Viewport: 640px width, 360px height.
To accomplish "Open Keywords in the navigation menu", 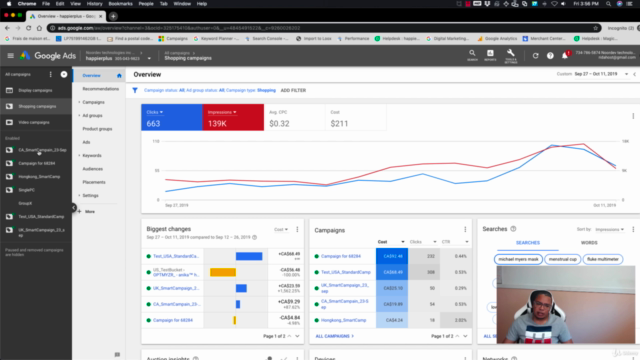I will (92, 156).
